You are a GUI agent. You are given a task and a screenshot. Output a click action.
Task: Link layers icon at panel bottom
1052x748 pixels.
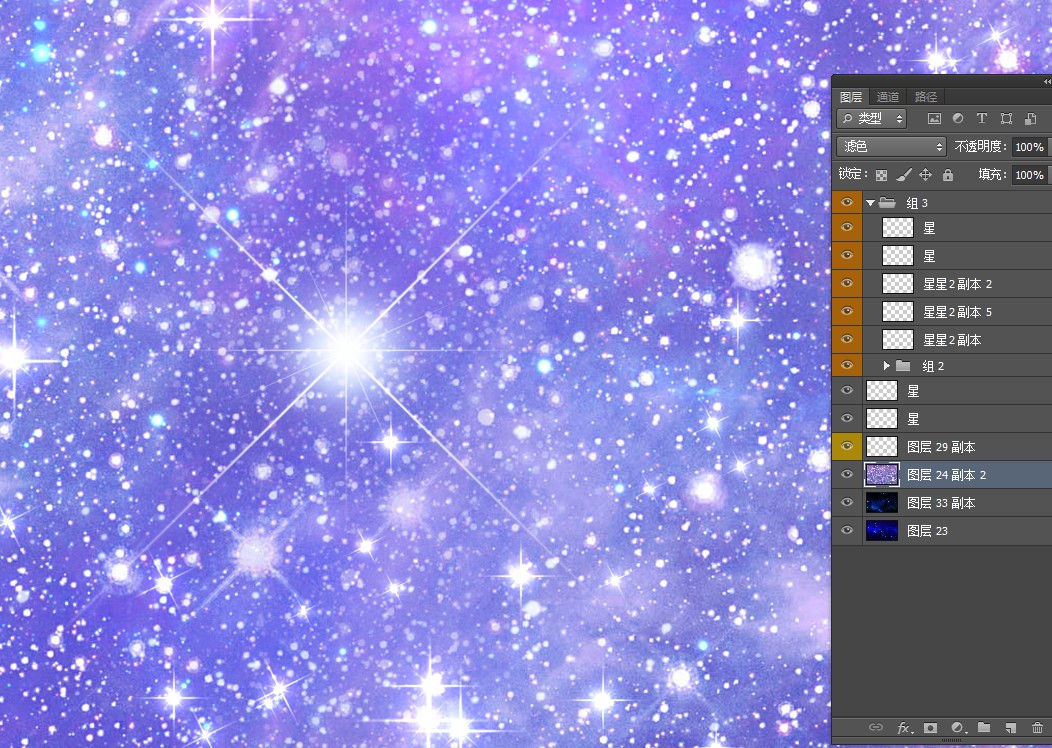coord(876,727)
